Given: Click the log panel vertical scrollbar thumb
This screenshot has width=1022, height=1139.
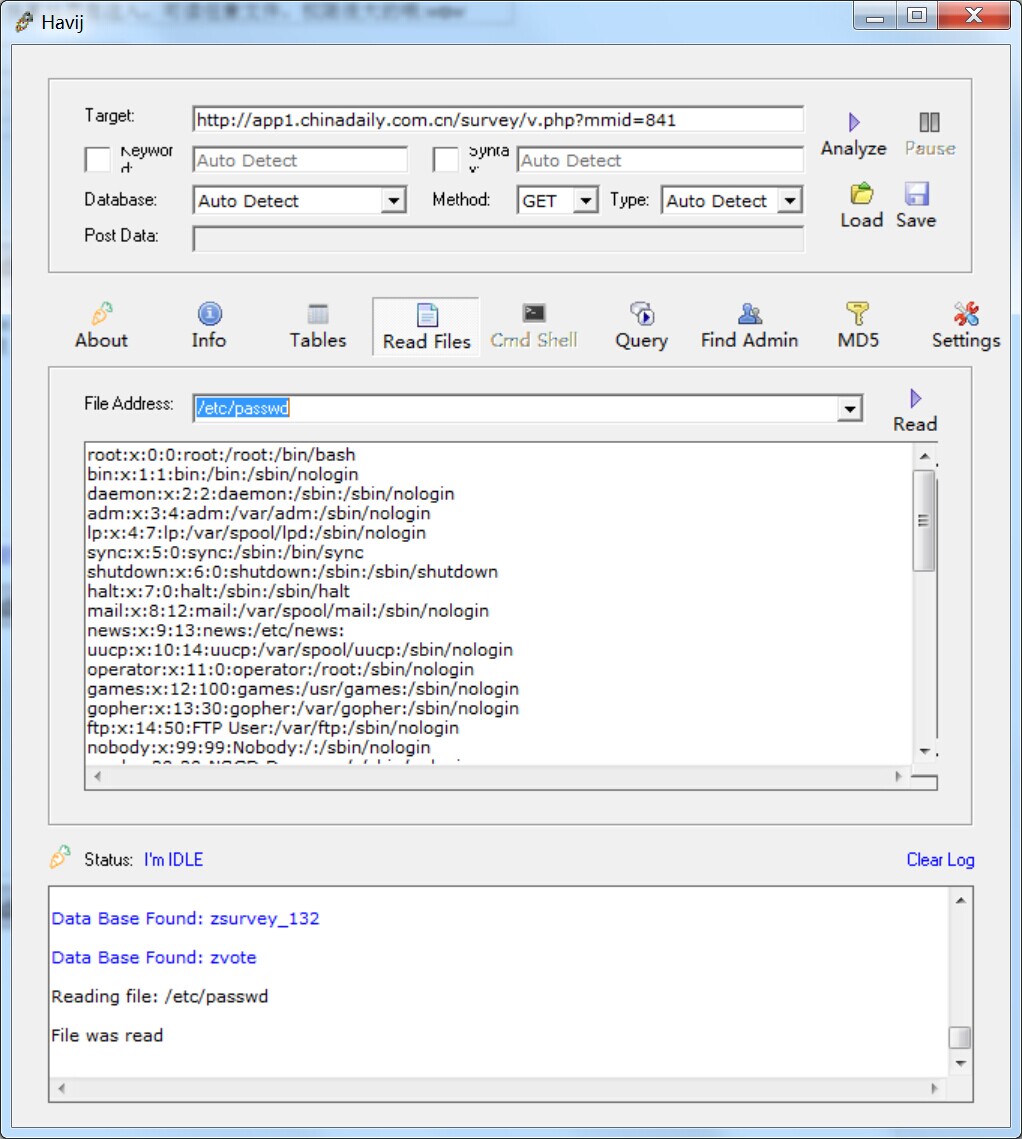Looking at the screenshot, I should pyautogui.click(x=960, y=1037).
